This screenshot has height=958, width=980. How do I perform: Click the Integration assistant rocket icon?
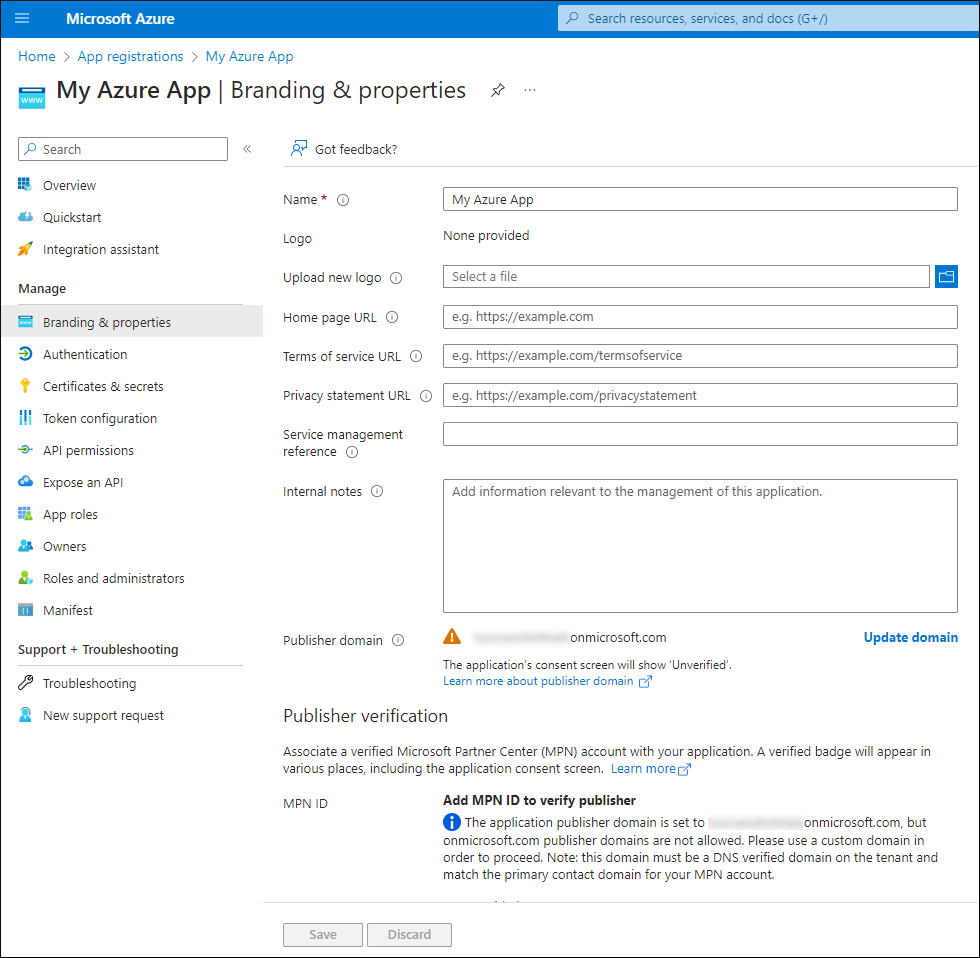(25, 249)
